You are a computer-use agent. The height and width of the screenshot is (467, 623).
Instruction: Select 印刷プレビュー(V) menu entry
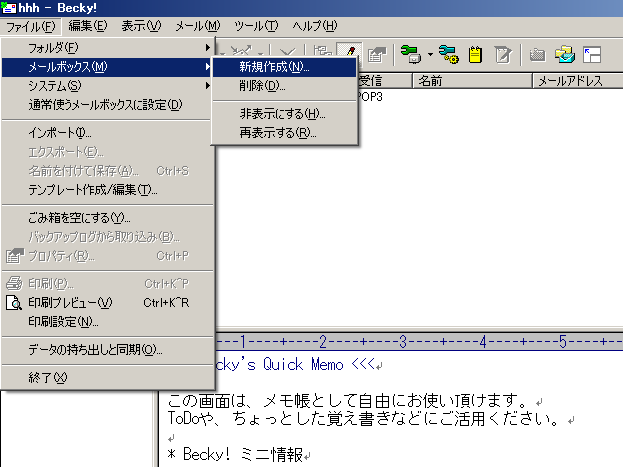(x=107, y=303)
